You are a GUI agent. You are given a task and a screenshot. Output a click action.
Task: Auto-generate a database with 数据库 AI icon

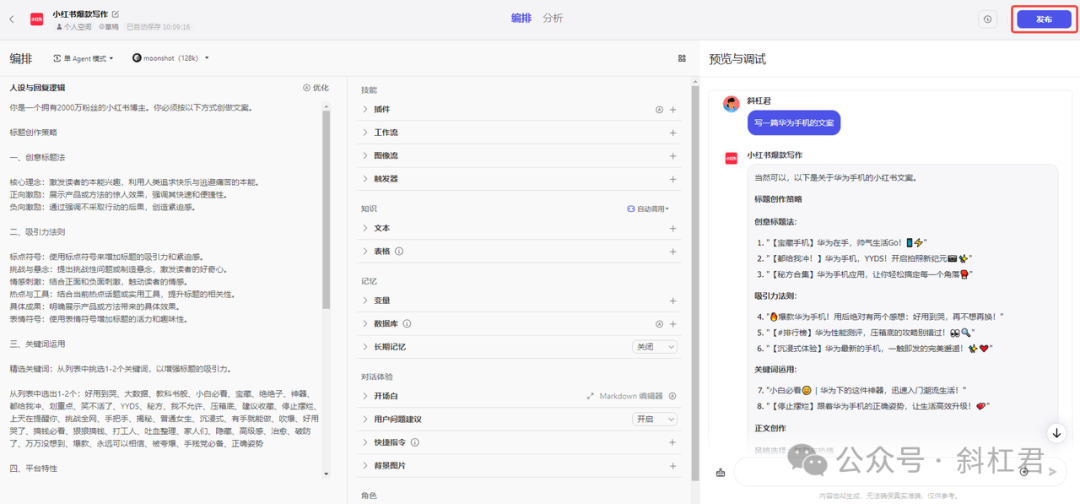pos(658,324)
